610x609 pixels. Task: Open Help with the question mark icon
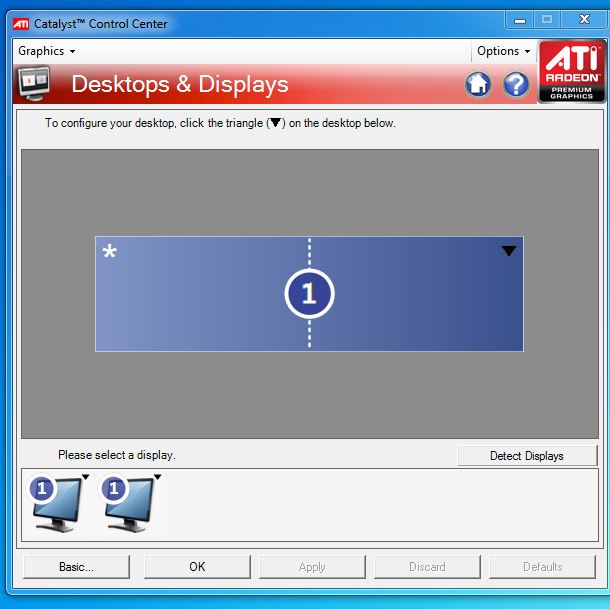[516, 84]
